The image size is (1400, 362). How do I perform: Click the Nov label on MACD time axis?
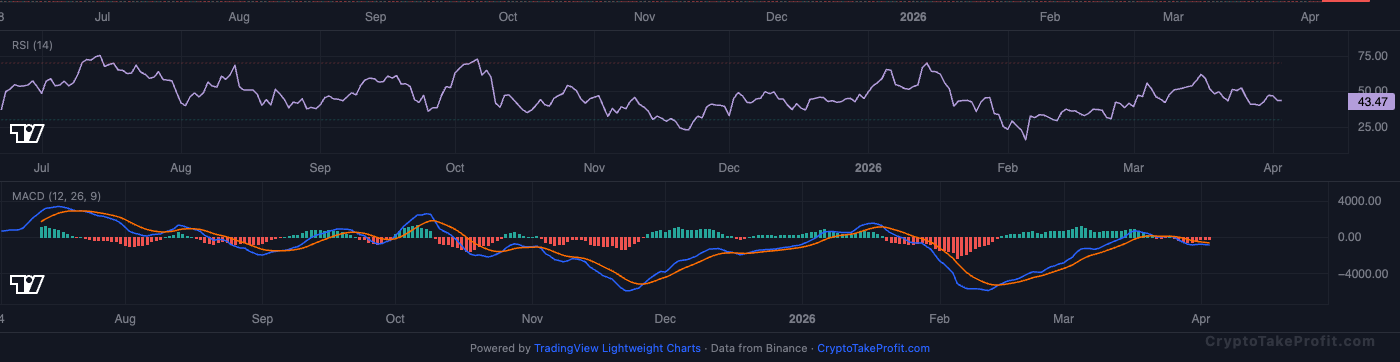point(532,319)
